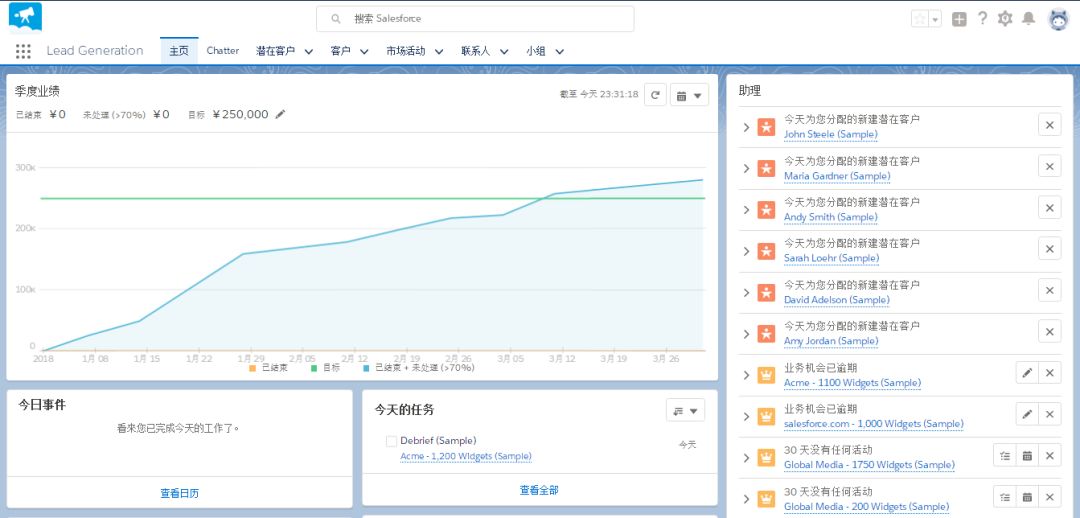Open the App Launcher grid icon
The image size is (1080, 518).
(x=23, y=51)
